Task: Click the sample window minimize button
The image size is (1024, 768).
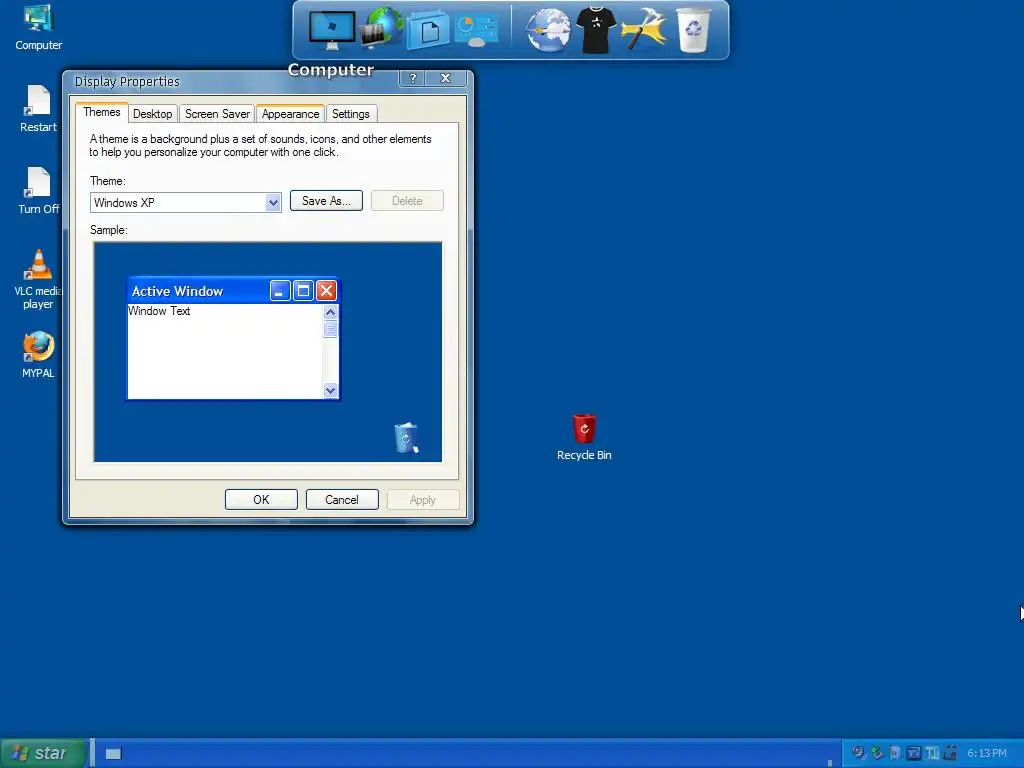Action: [280, 291]
